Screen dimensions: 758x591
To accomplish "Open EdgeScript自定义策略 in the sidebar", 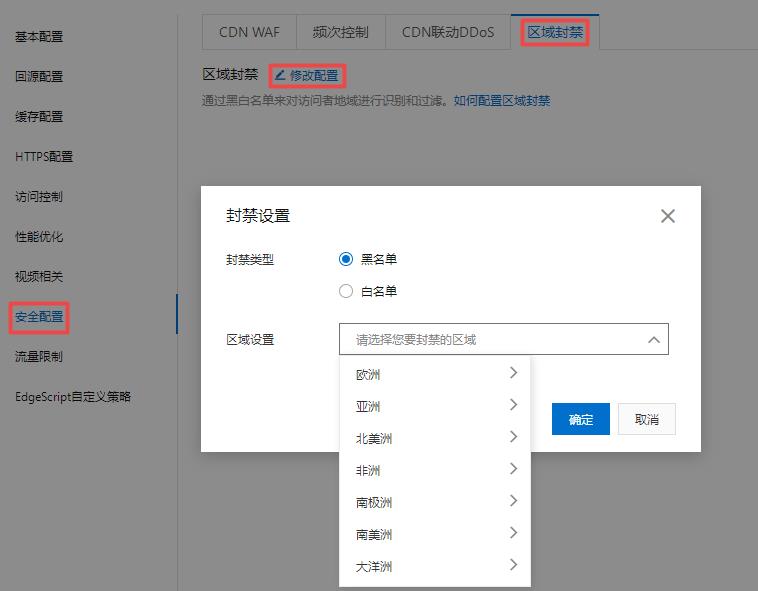I will pos(73,397).
